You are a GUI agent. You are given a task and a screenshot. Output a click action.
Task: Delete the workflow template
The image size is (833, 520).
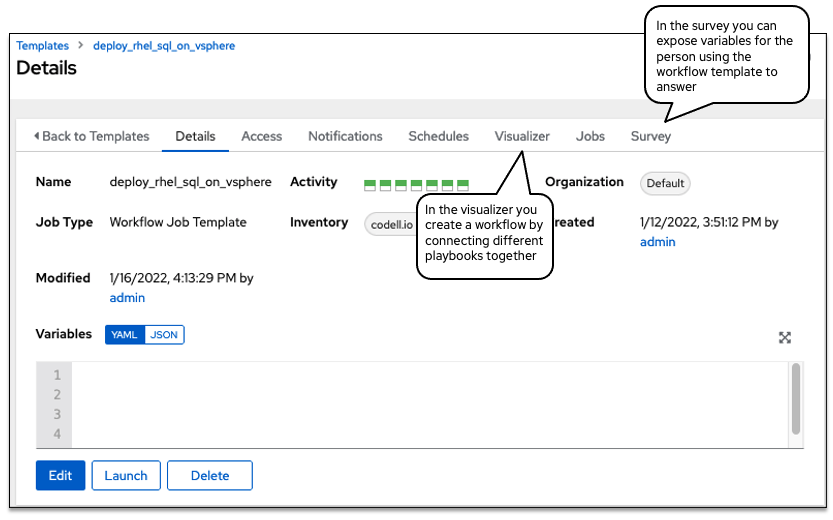(210, 476)
